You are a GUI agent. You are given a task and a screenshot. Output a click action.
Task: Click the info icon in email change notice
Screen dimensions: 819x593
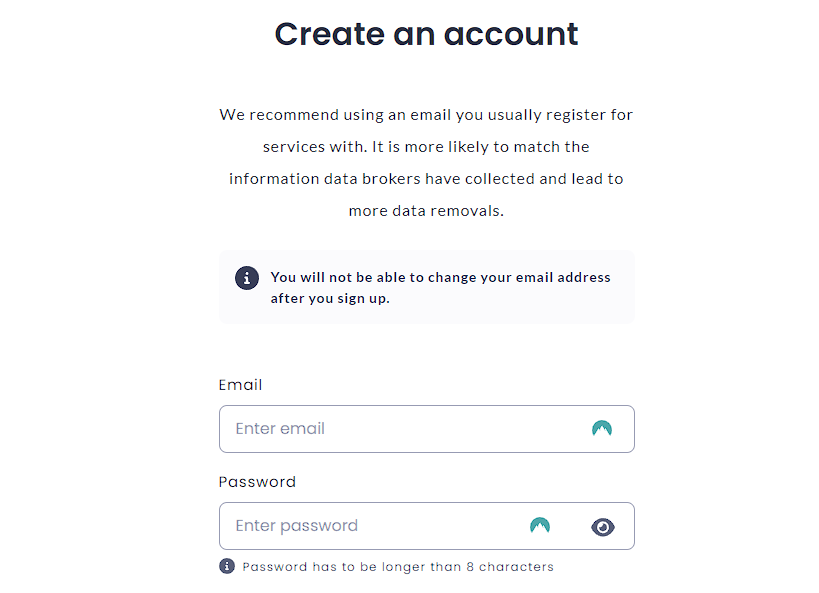tap(247, 278)
